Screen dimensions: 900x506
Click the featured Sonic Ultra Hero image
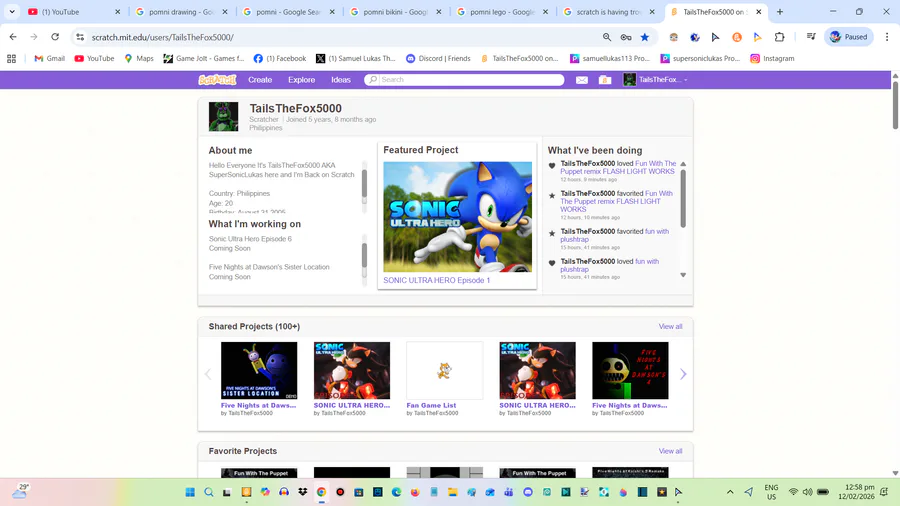[457, 217]
